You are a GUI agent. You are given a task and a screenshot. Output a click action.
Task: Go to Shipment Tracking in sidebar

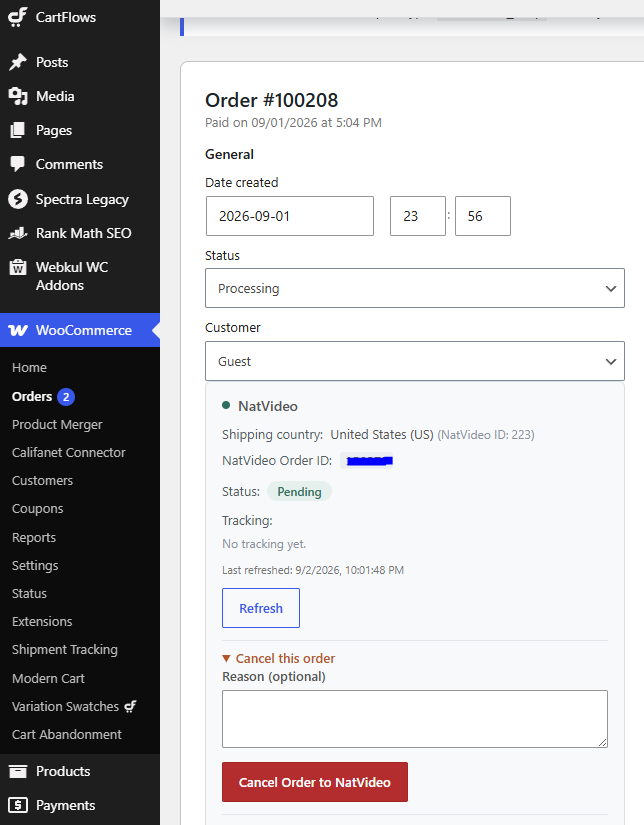[65, 649]
